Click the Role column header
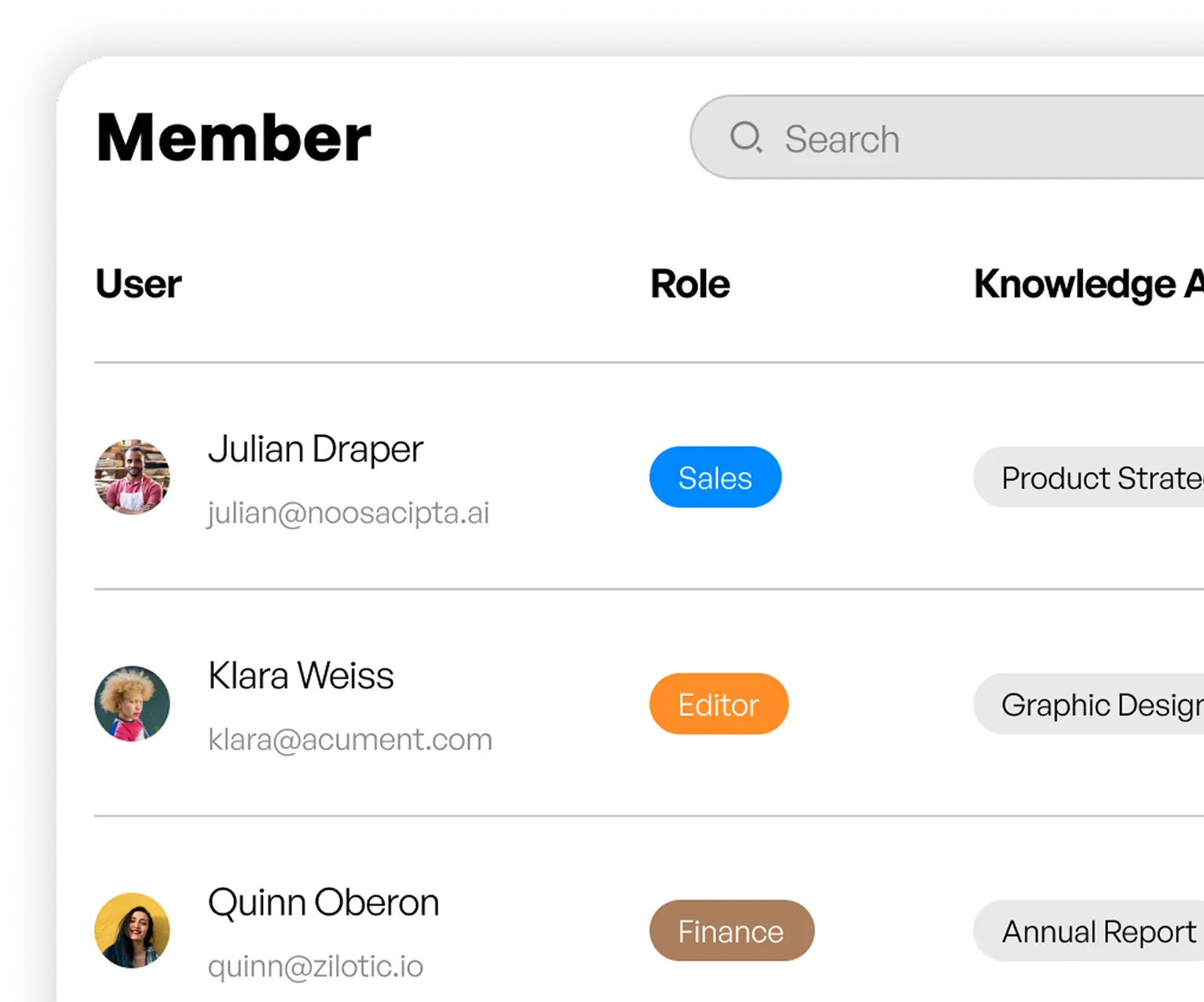The width and height of the screenshot is (1204, 1002). (690, 284)
